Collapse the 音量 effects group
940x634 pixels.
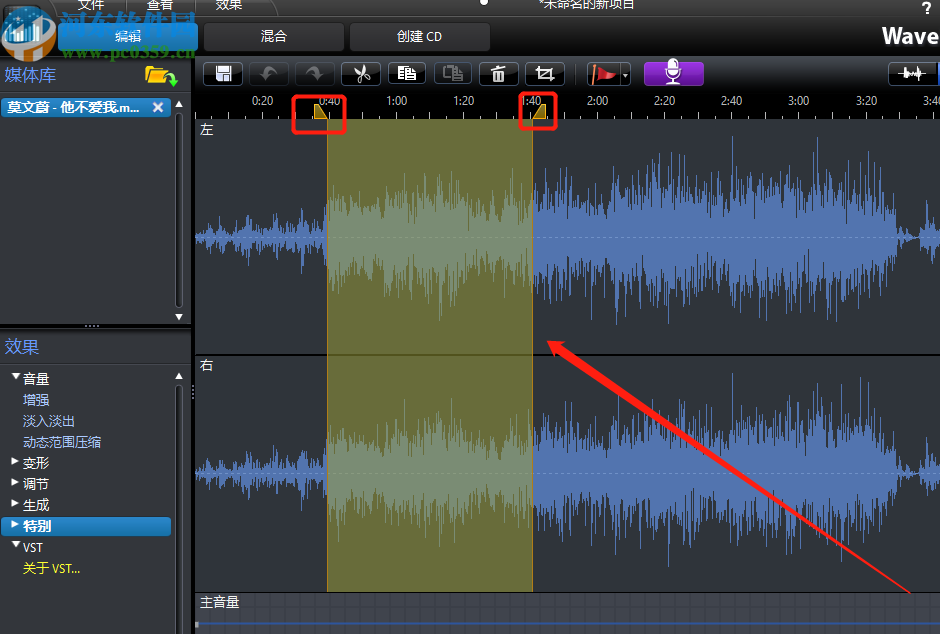tap(16, 376)
